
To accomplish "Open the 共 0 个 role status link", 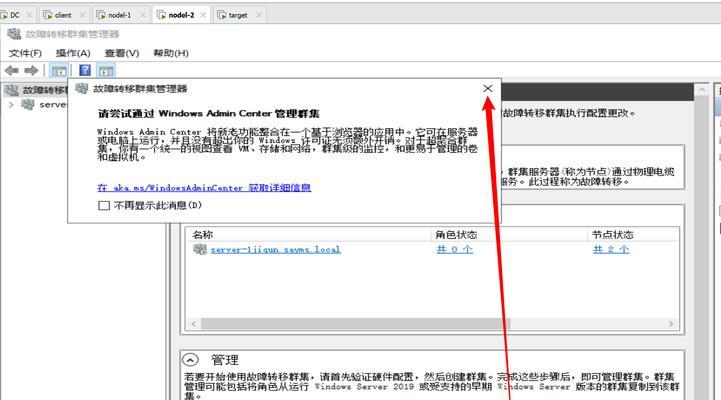I will point(454,250).
